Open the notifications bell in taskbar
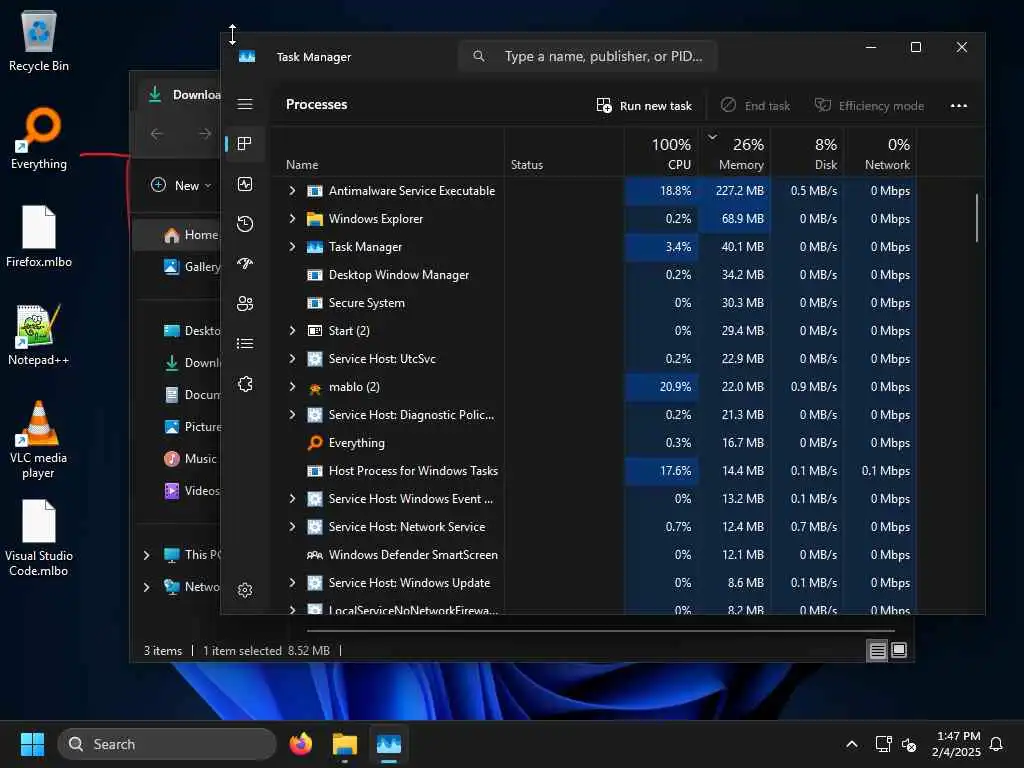 (996, 744)
